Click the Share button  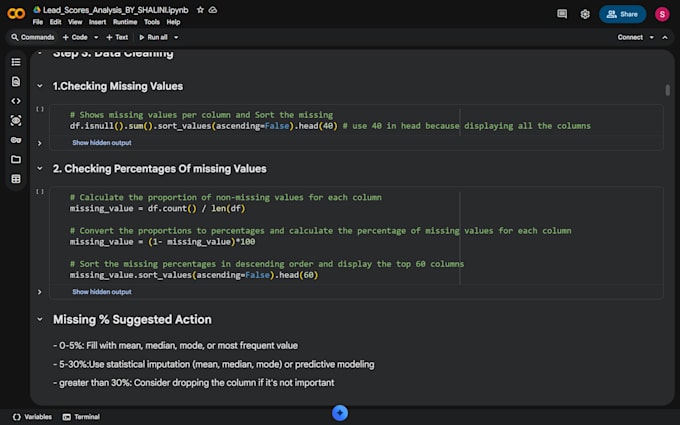pyautogui.click(x=622, y=14)
